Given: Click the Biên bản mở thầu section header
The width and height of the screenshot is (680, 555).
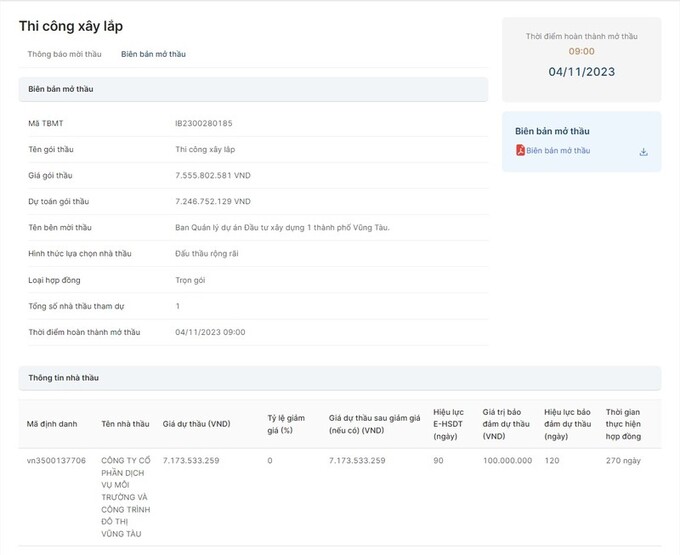Looking at the screenshot, I should (x=253, y=89).
